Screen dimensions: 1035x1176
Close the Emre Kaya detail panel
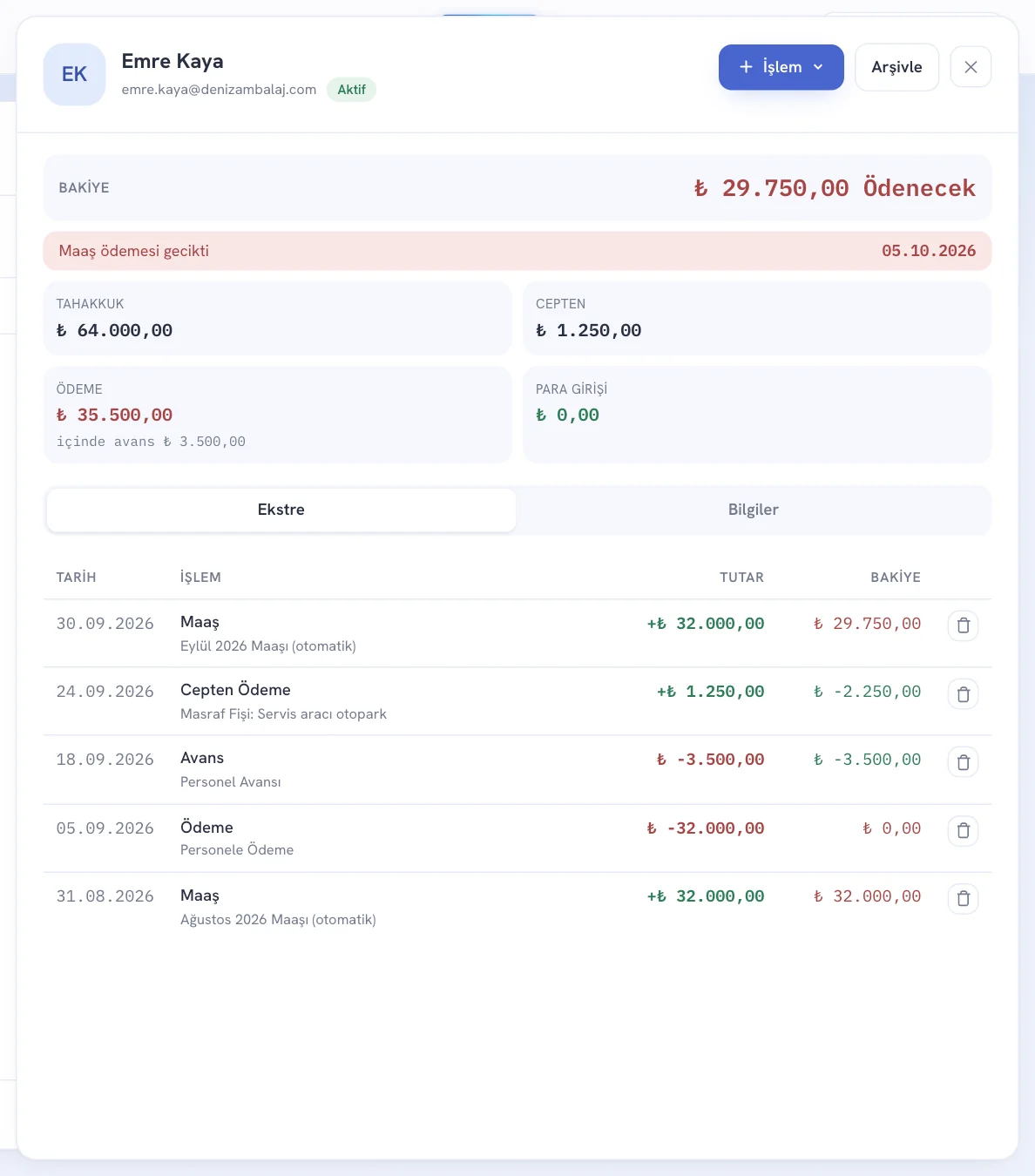point(971,67)
